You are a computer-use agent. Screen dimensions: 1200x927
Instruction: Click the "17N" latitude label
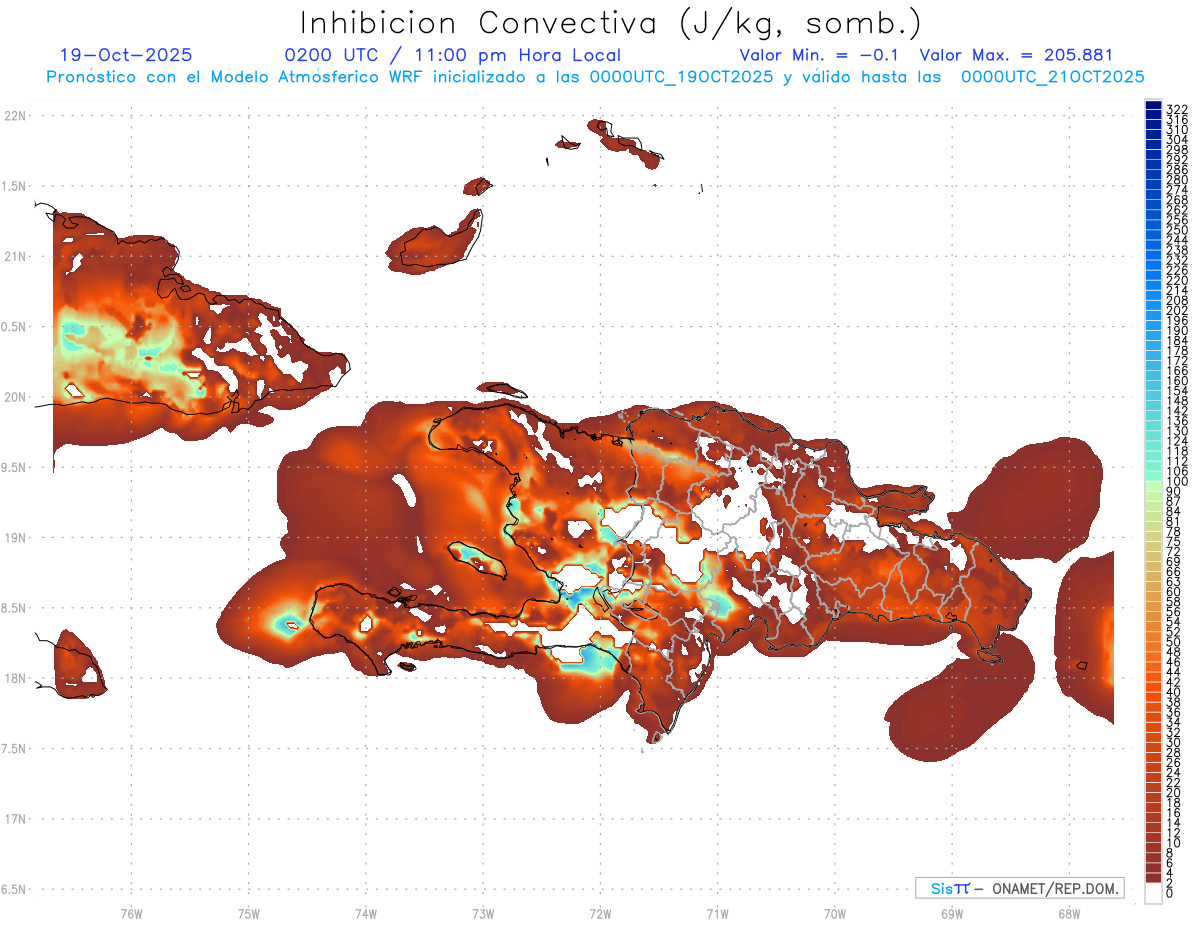coord(16,819)
